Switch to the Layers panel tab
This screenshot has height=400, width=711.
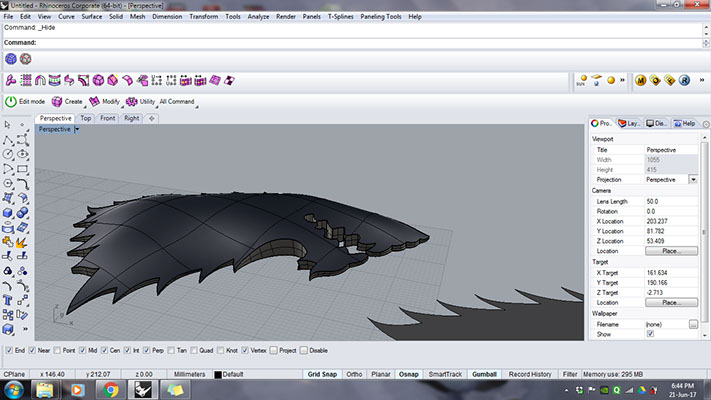(629, 123)
